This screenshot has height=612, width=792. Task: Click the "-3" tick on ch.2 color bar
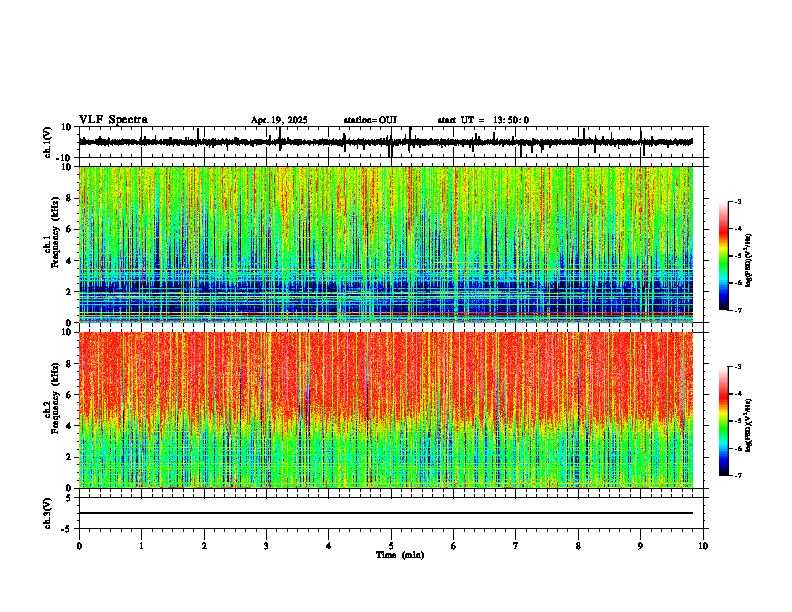tap(737, 367)
